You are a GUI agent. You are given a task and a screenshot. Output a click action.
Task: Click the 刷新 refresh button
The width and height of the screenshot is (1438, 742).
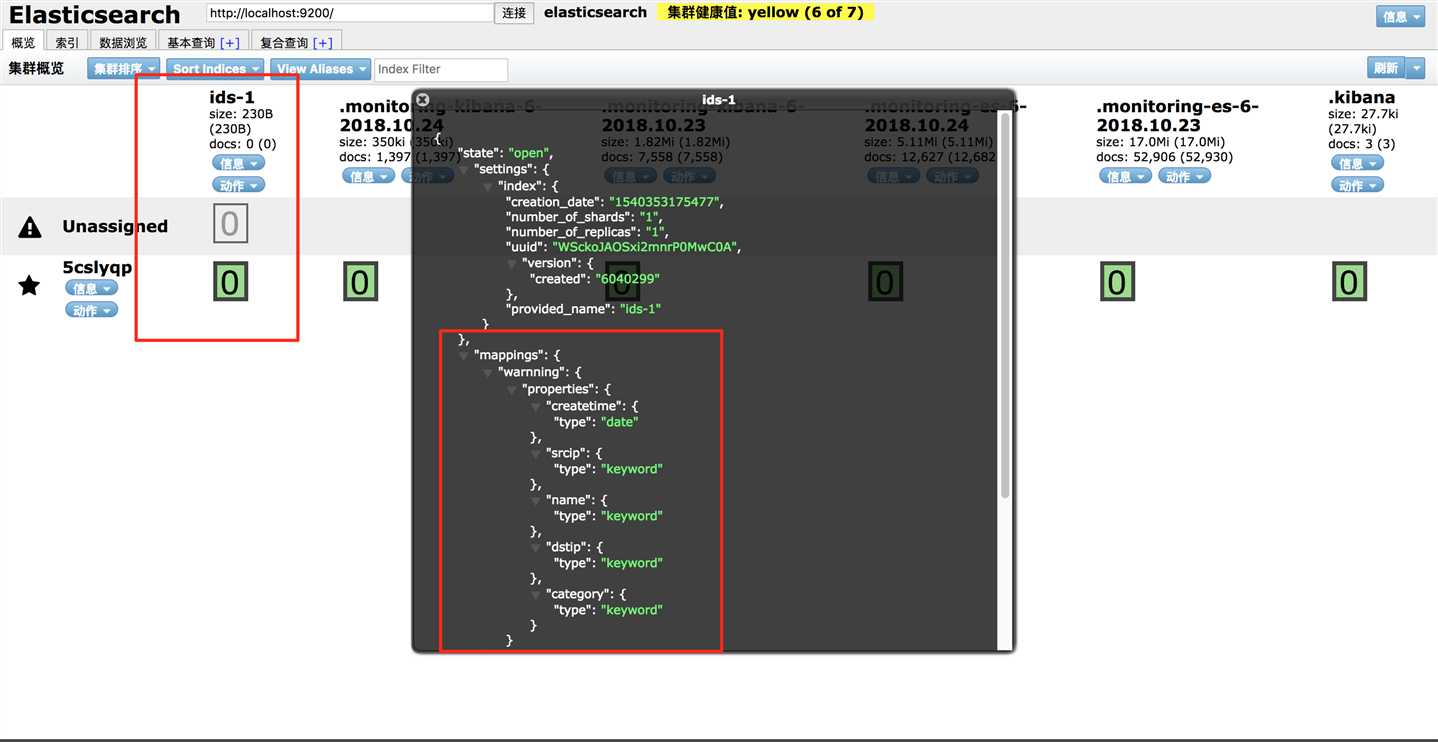pos(1386,68)
